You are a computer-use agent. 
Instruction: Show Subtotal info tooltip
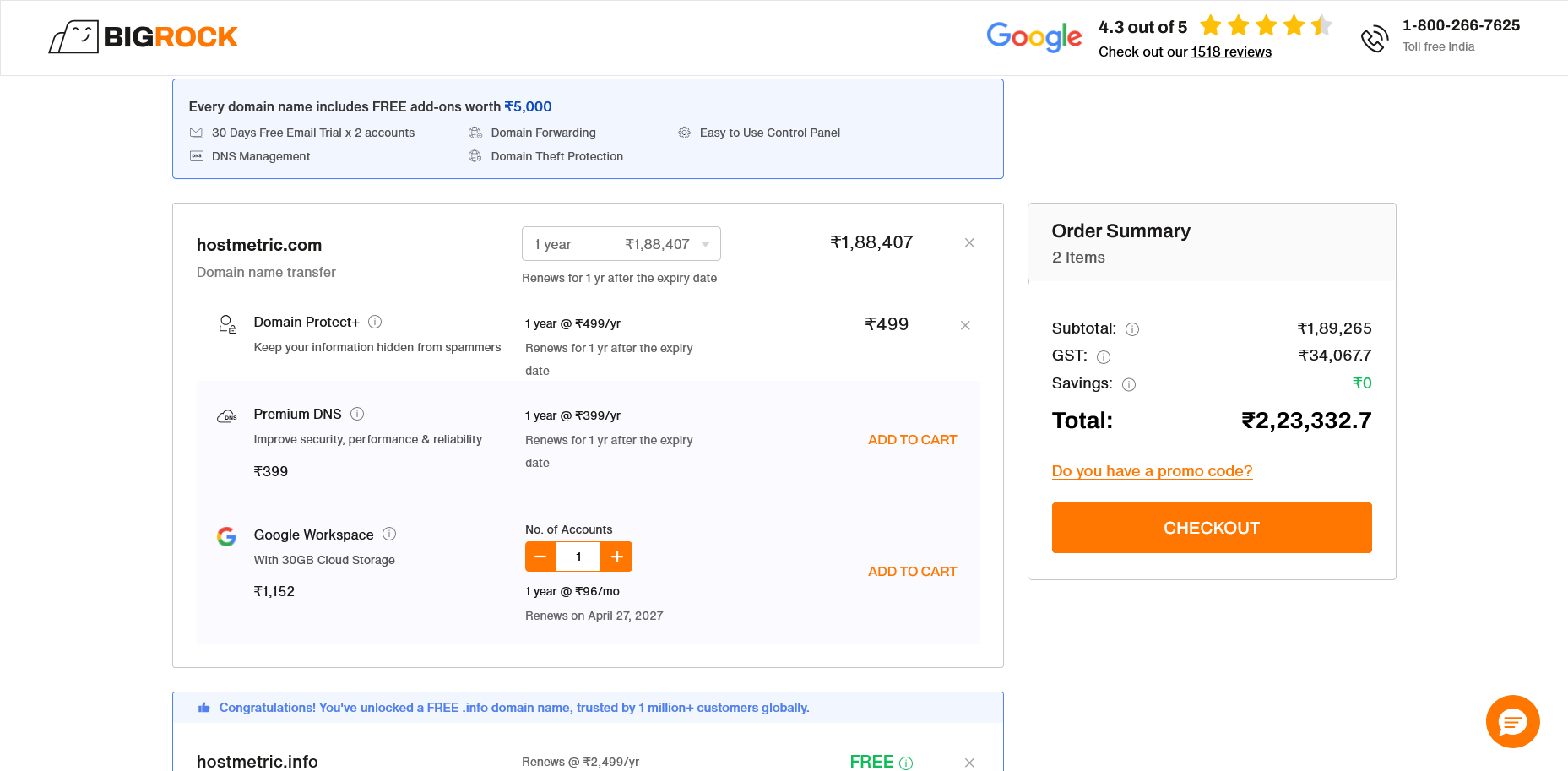tap(1132, 329)
